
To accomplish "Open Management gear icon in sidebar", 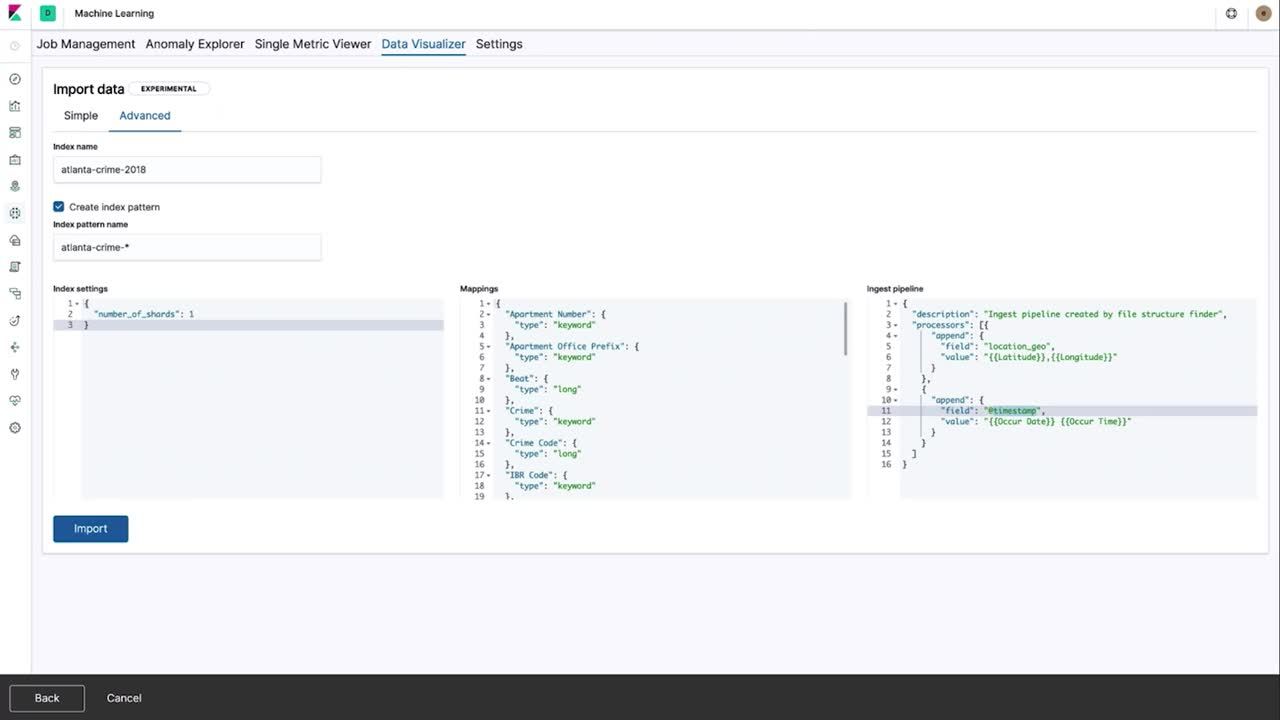I will pos(15,428).
